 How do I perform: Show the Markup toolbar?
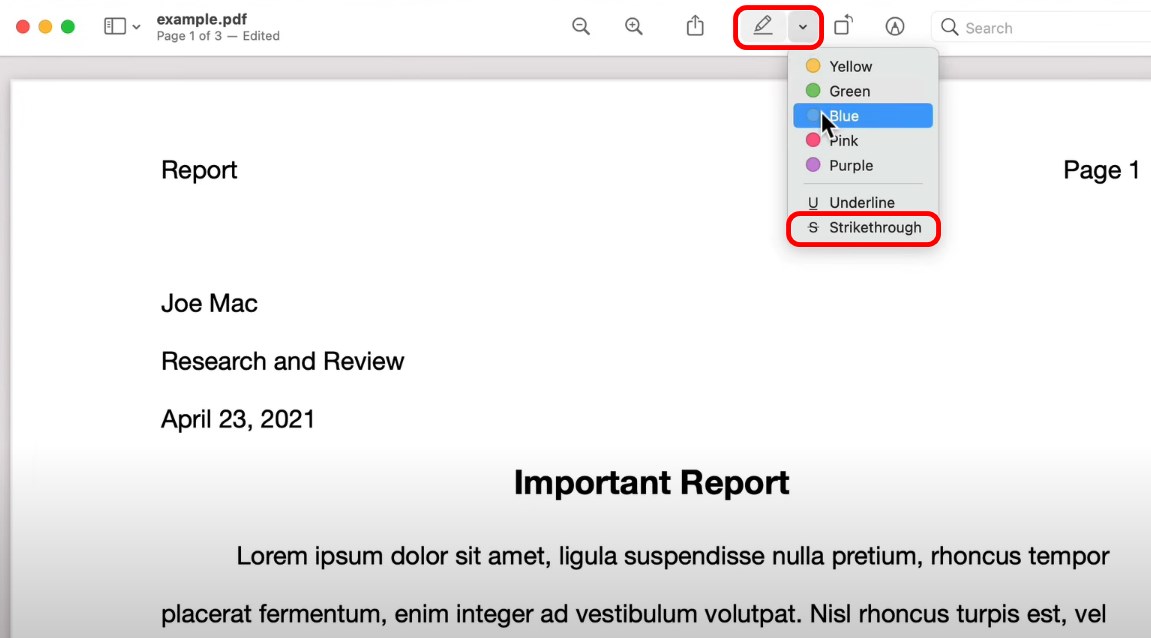click(895, 26)
